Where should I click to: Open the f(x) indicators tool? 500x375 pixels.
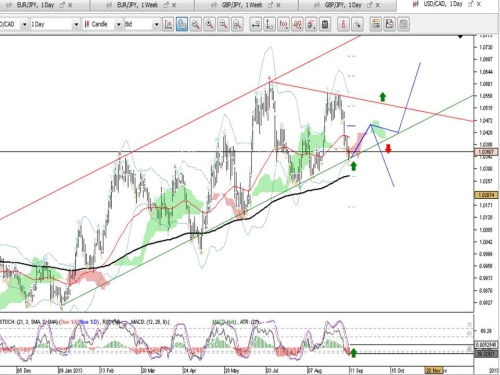pyautogui.click(x=283, y=24)
